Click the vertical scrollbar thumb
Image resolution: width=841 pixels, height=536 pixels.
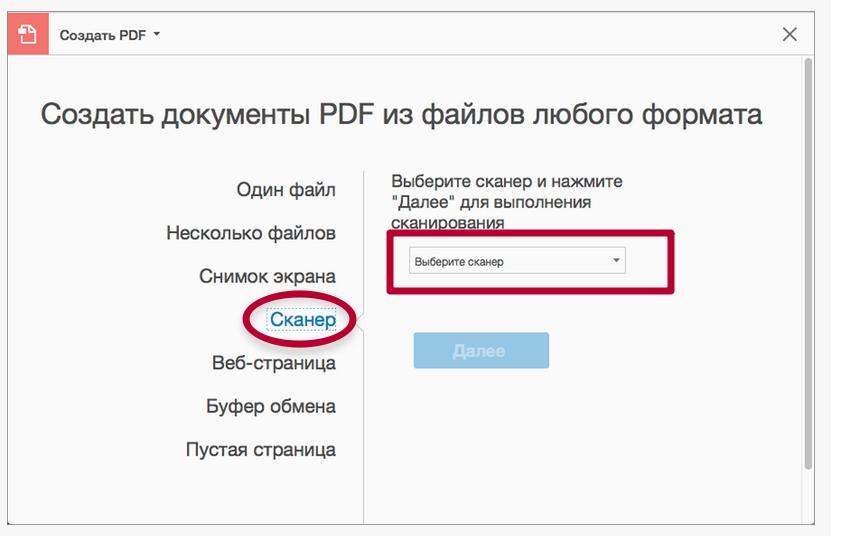808,263
